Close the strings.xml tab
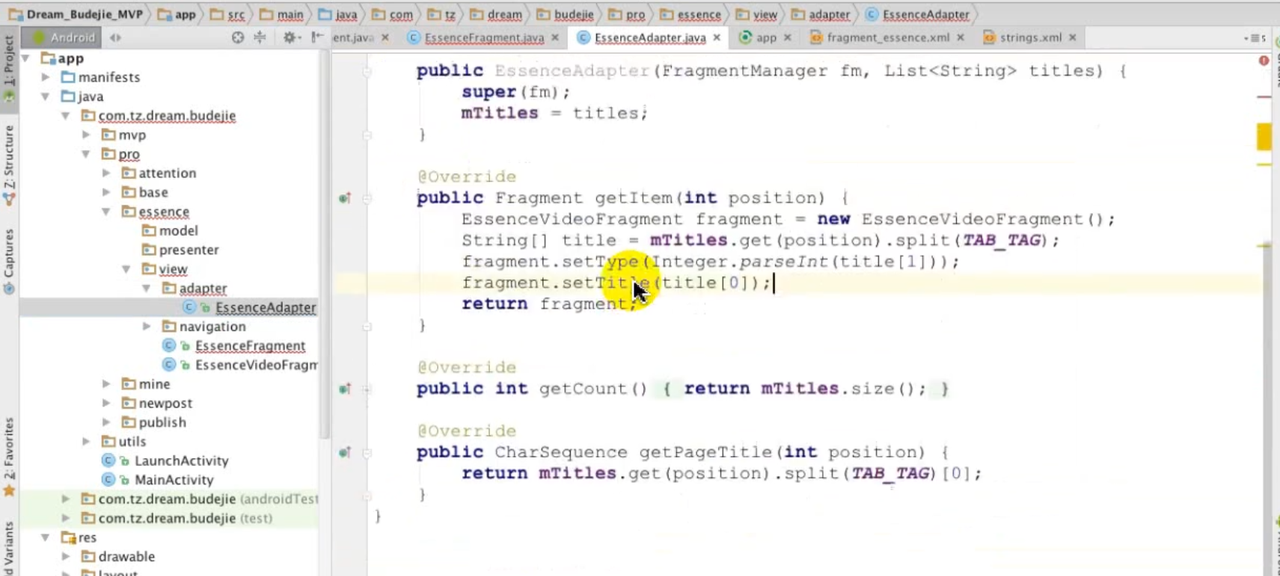Image resolution: width=1280 pixels, height=576 pixels. 1073,37
